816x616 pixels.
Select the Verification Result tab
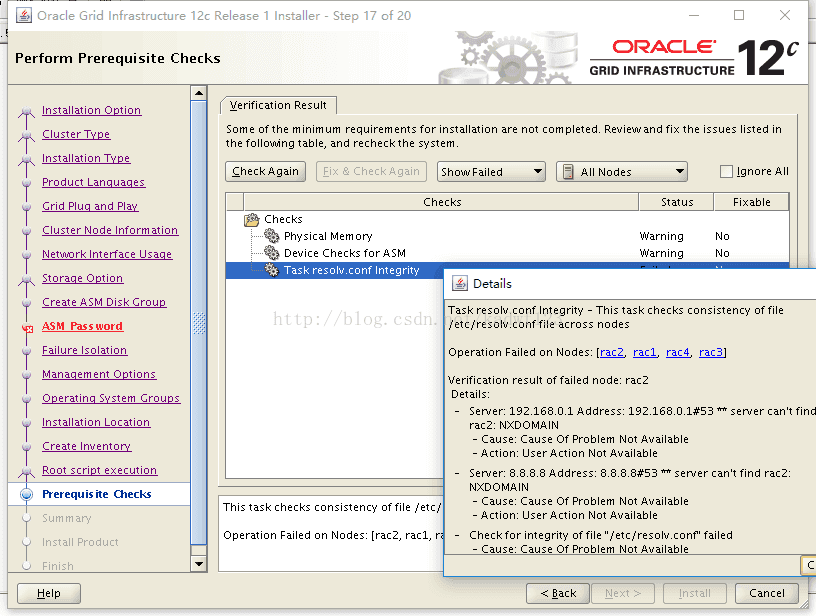tap(278, 105)
